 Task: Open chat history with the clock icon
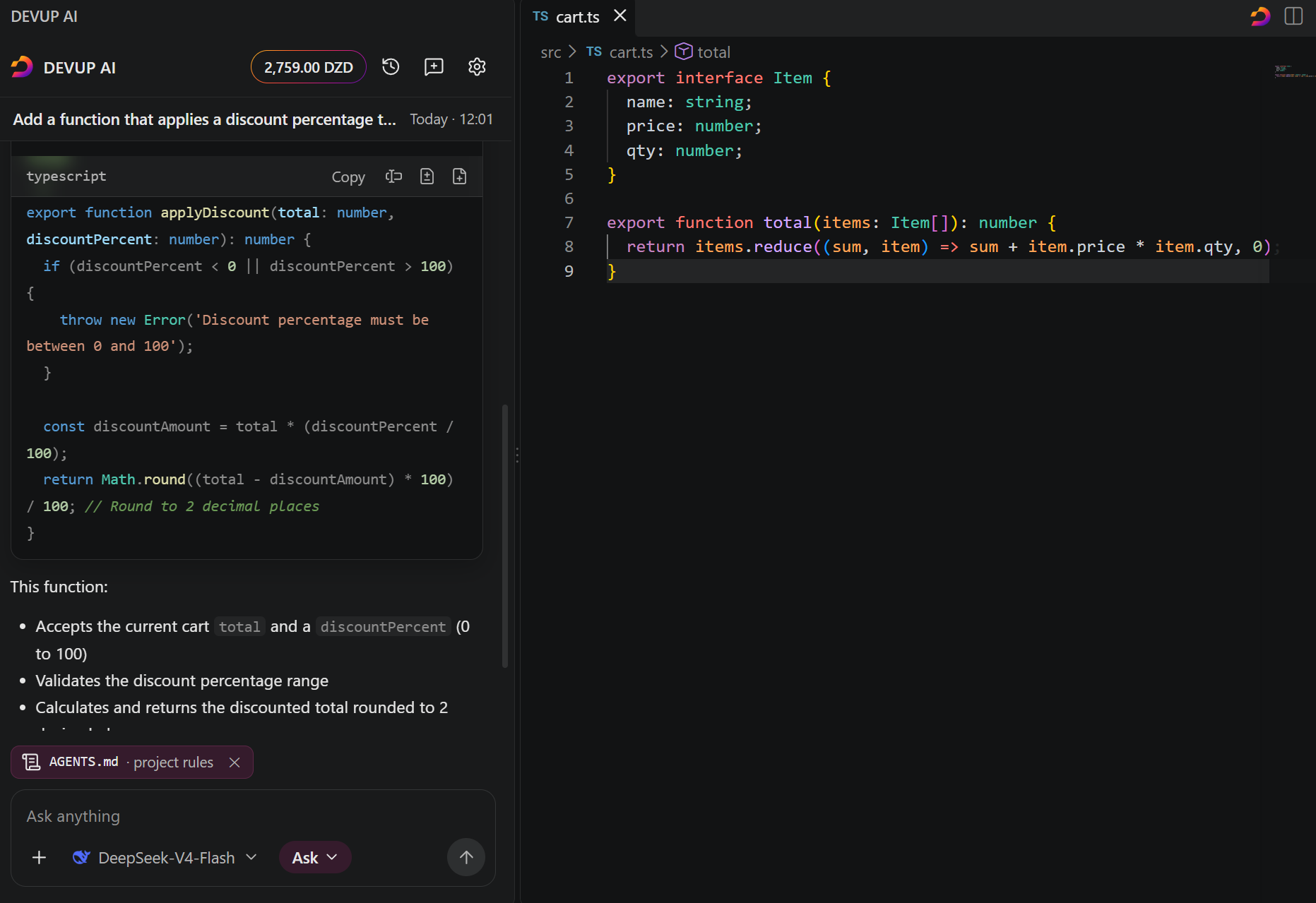click(391, 67)
